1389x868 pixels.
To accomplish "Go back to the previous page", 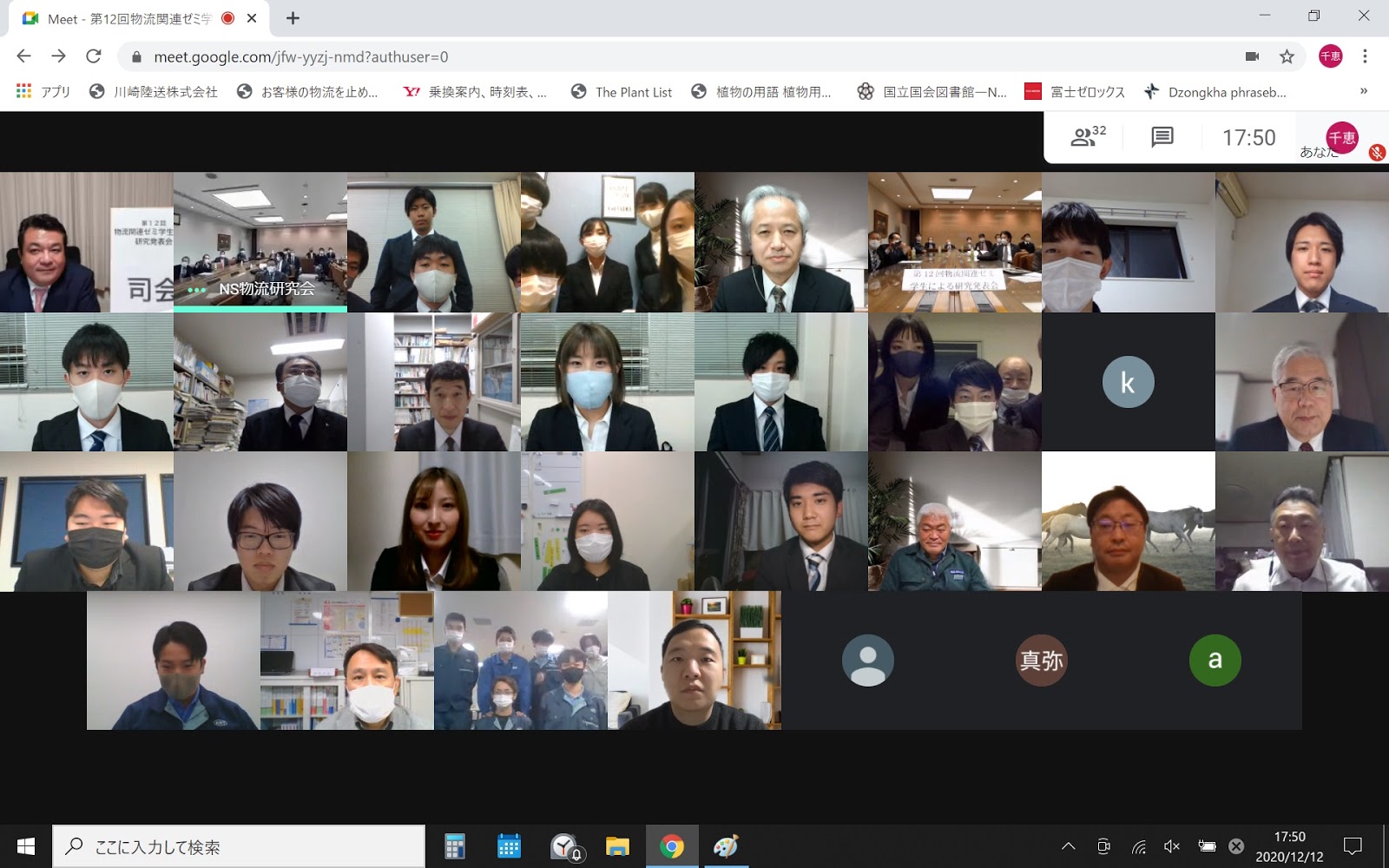I will (x=23, y=56).
